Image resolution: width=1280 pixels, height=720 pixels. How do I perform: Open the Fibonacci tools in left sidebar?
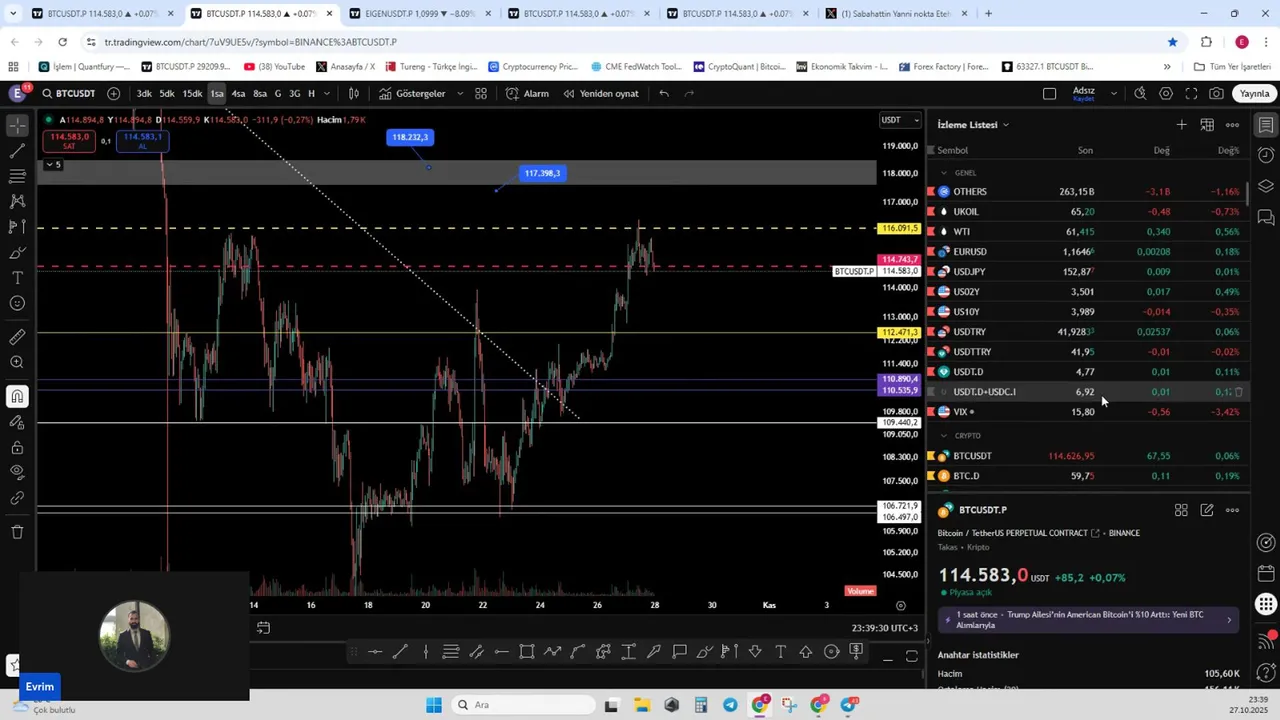(x=17, y=176)
